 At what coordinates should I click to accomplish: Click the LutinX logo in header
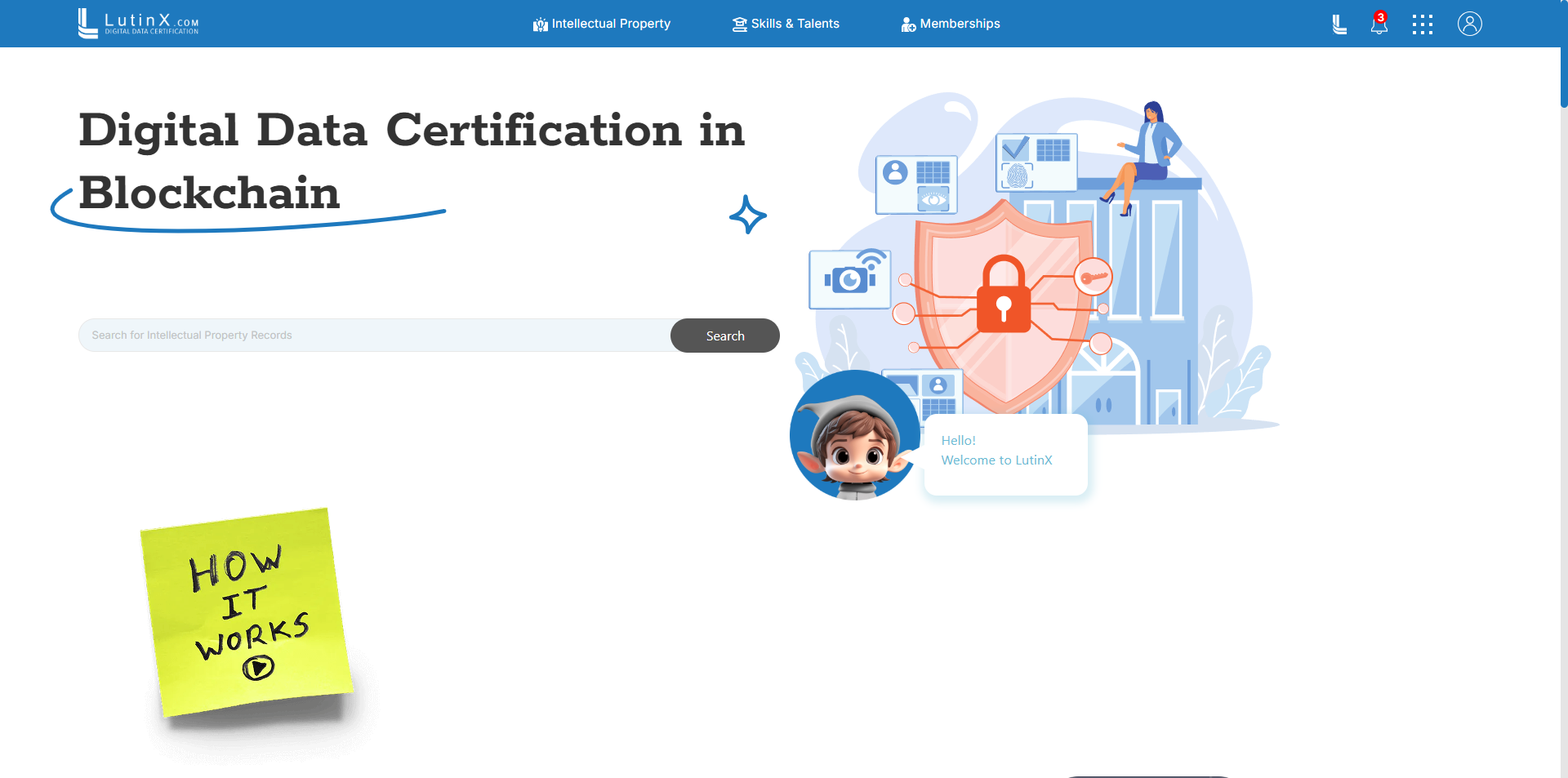click(x=138, y=23)
